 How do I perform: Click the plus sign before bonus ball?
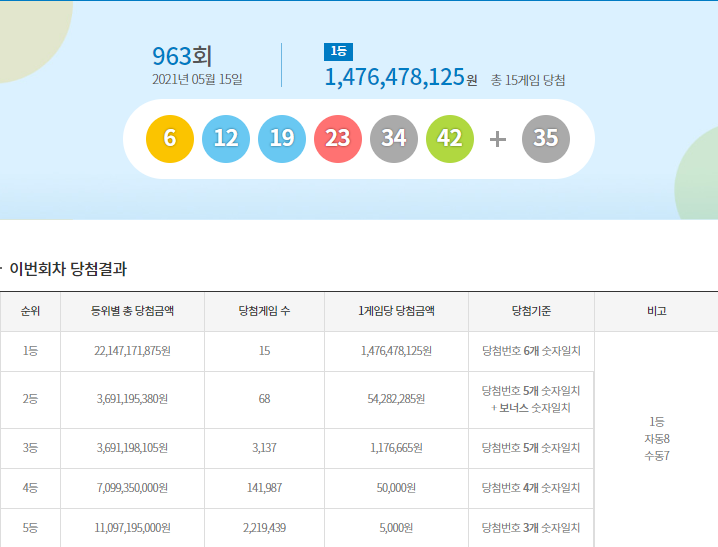click(x=498, y=139)
